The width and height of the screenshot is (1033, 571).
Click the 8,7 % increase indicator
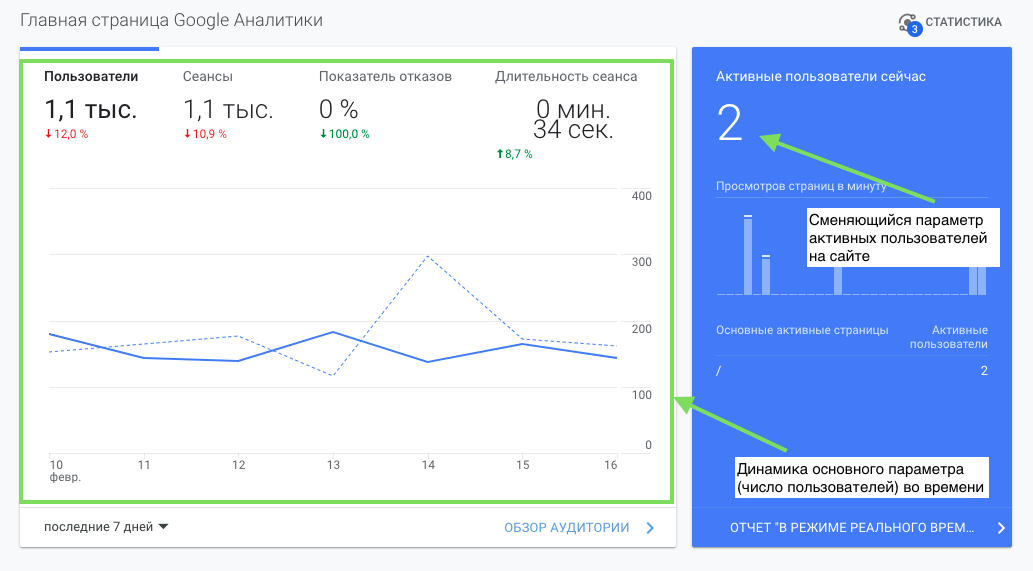515,153
